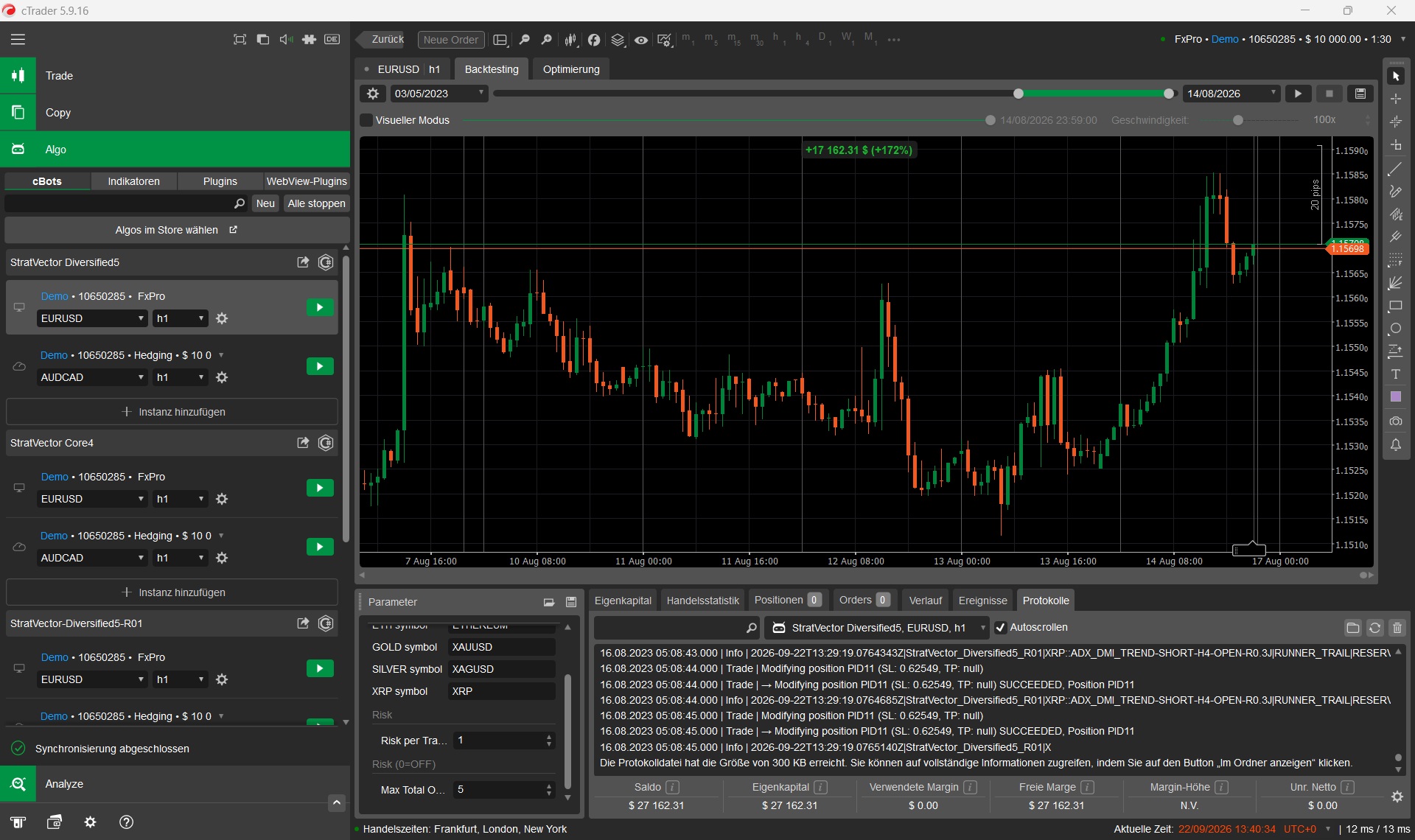Open the folder icon in Protokolle panel
This screenshot has width=1415, height=840.
click(1352, 628)
